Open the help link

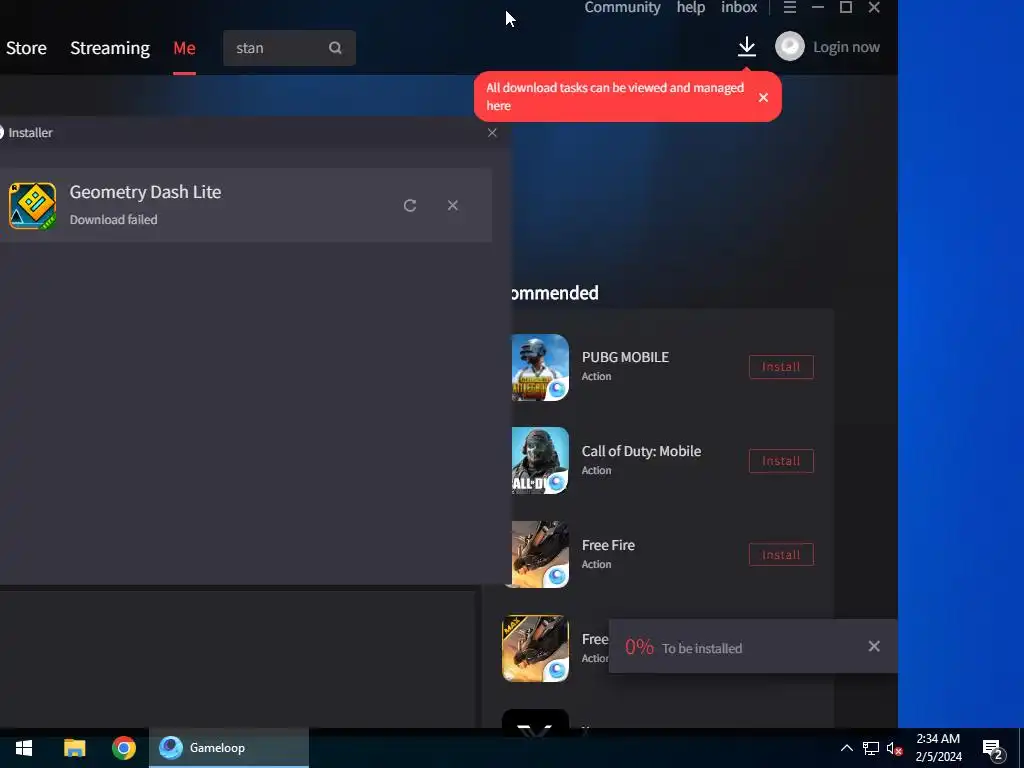(x=690, y=8)
